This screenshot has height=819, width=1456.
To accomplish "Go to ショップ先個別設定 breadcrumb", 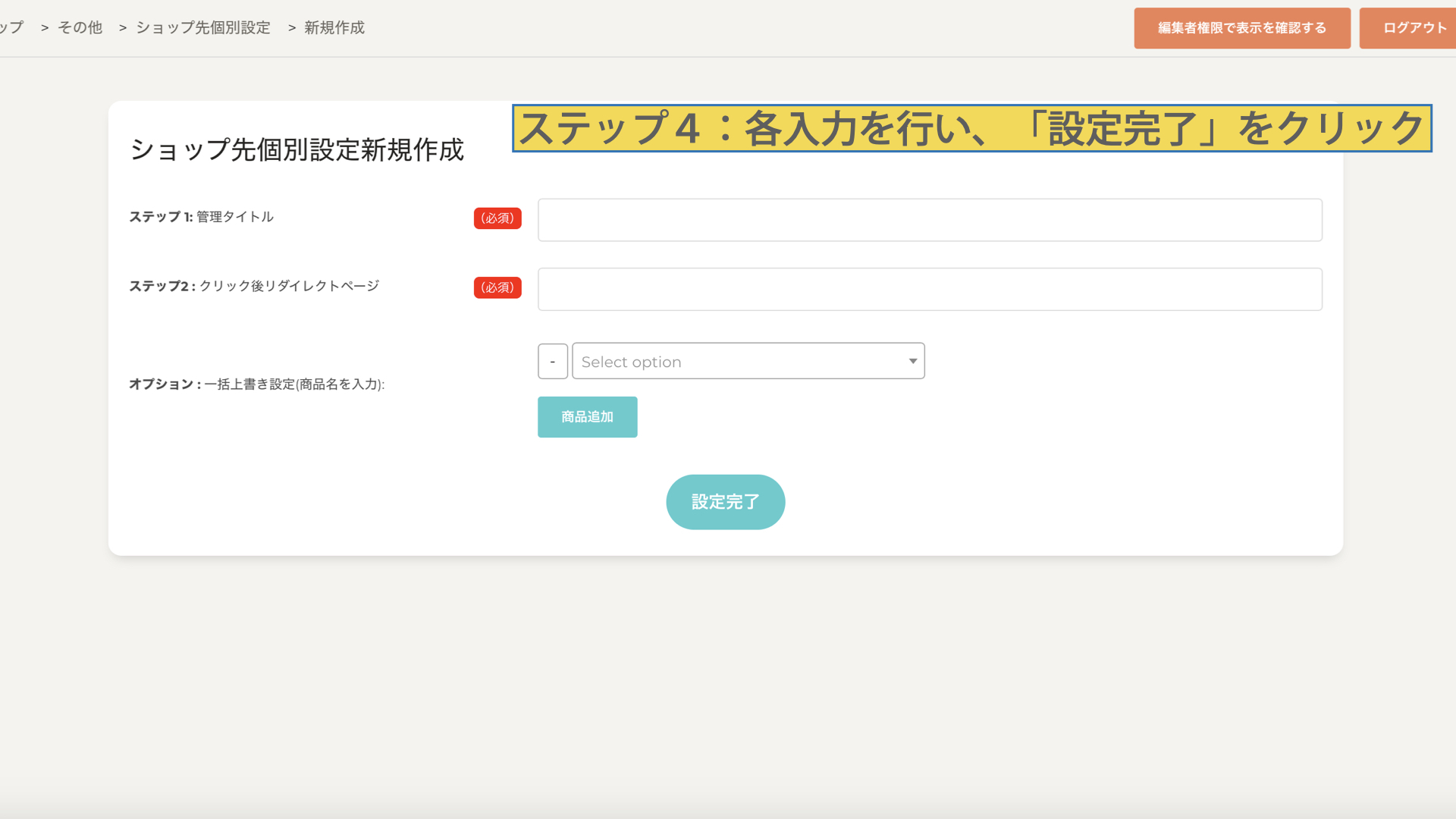I will coord(202,28).
